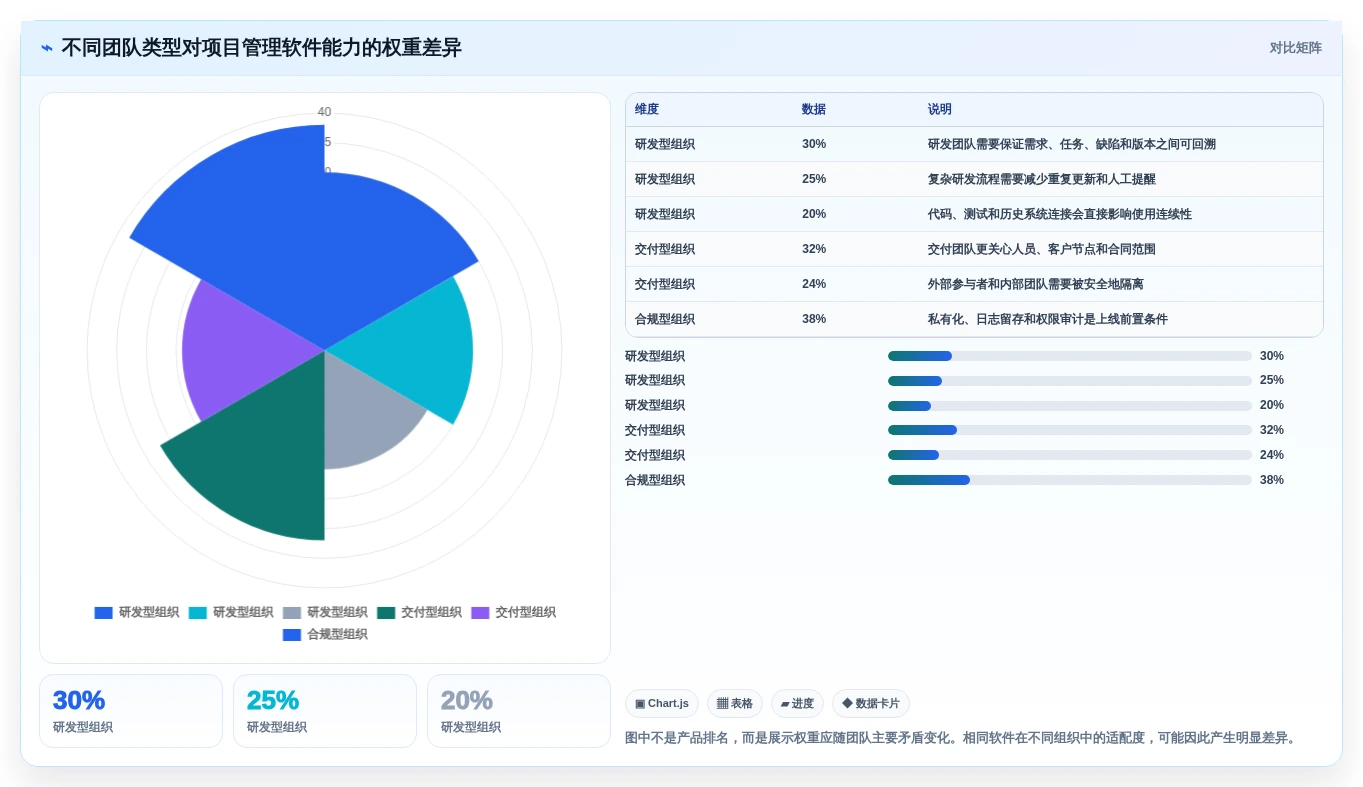The width and height of the screenshot is (1363, 787).
Task: Click the 说明 column header
Action: [940, 109]
